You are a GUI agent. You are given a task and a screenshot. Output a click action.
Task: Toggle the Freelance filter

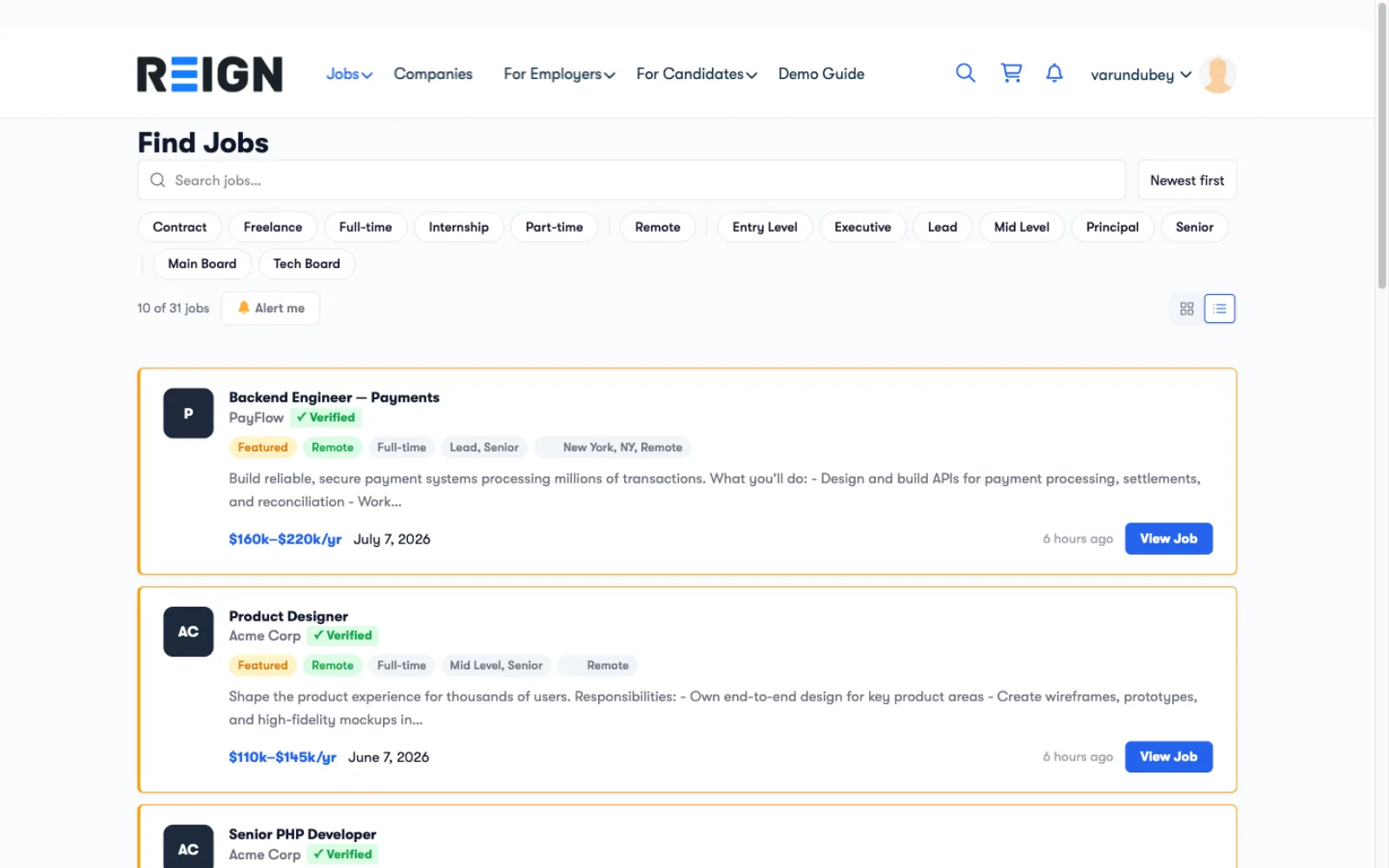tap(273, 227)
